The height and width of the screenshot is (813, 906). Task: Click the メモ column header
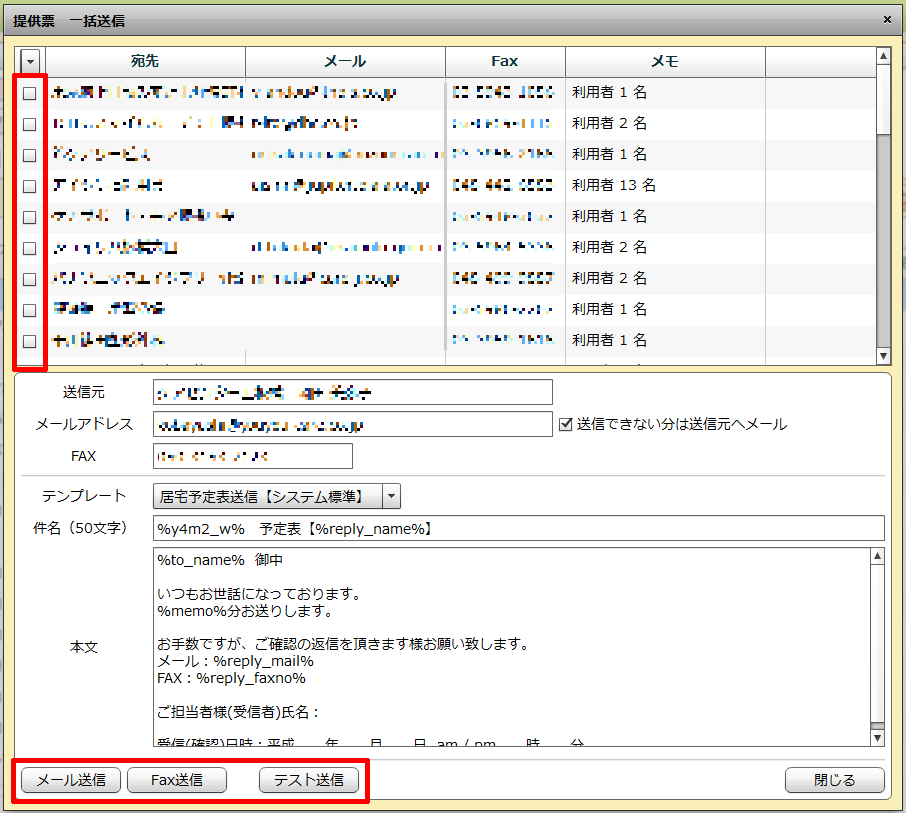tap(665, 62)
